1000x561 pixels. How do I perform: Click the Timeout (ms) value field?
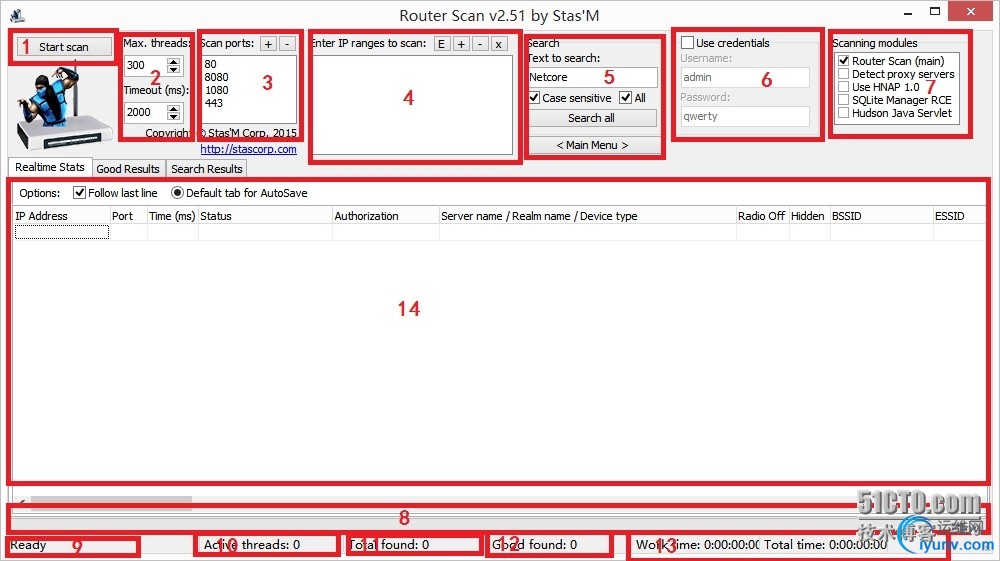pos(146,112)
